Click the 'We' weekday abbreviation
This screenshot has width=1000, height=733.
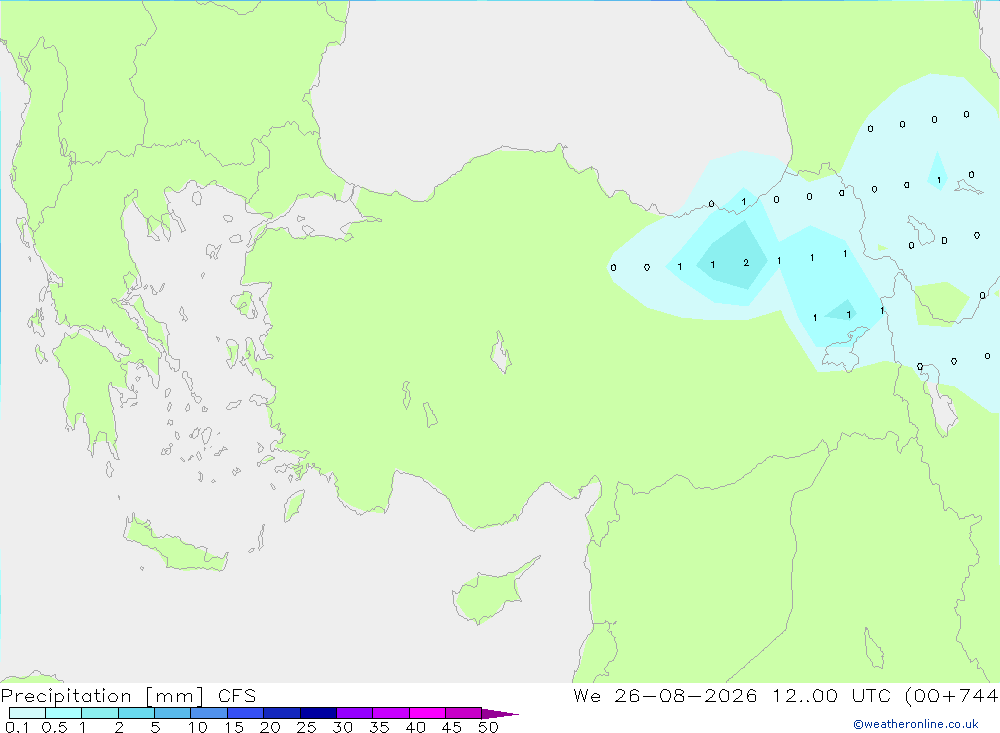pos(587,695)
